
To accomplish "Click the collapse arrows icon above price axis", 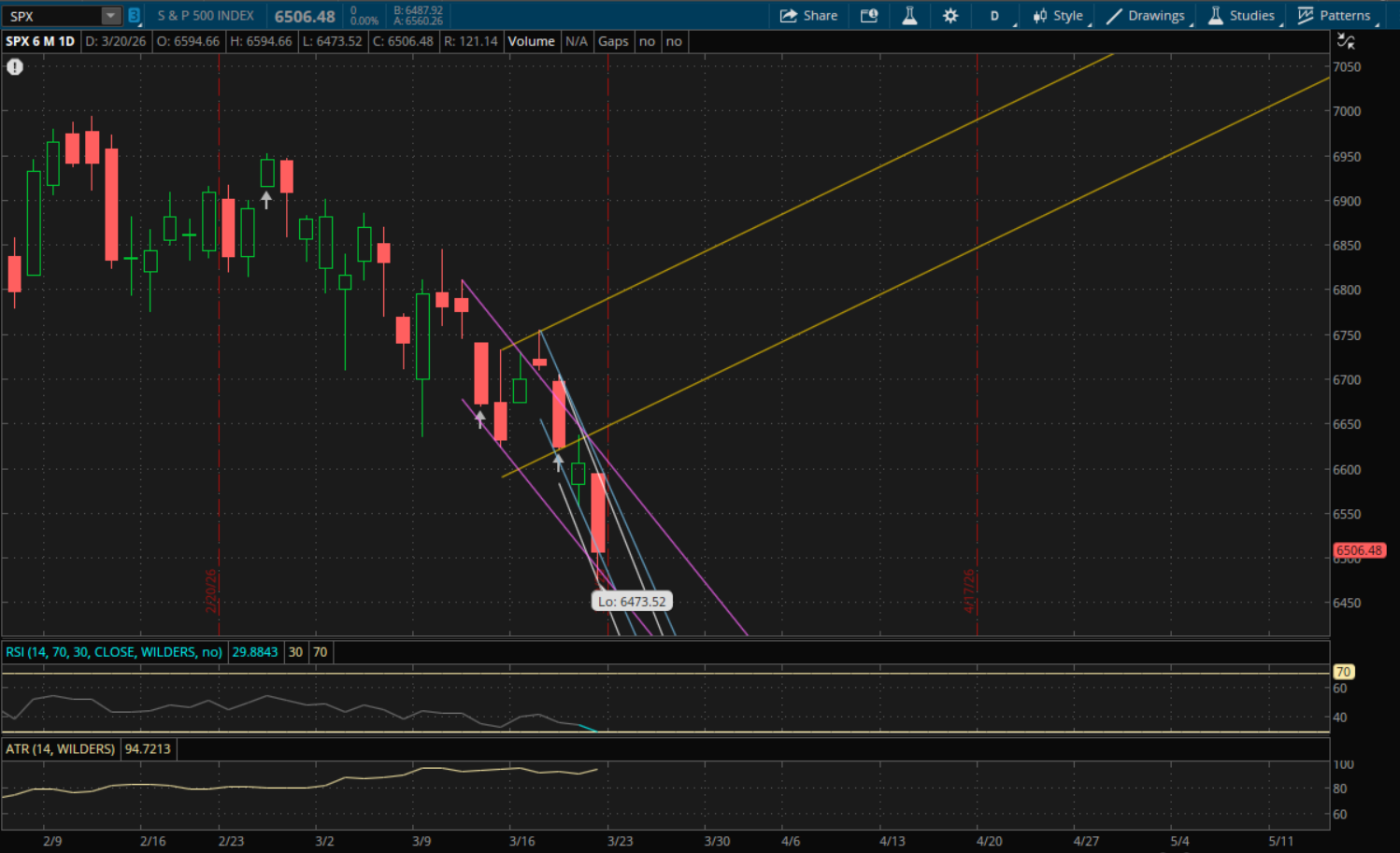I will (1346, 41).
